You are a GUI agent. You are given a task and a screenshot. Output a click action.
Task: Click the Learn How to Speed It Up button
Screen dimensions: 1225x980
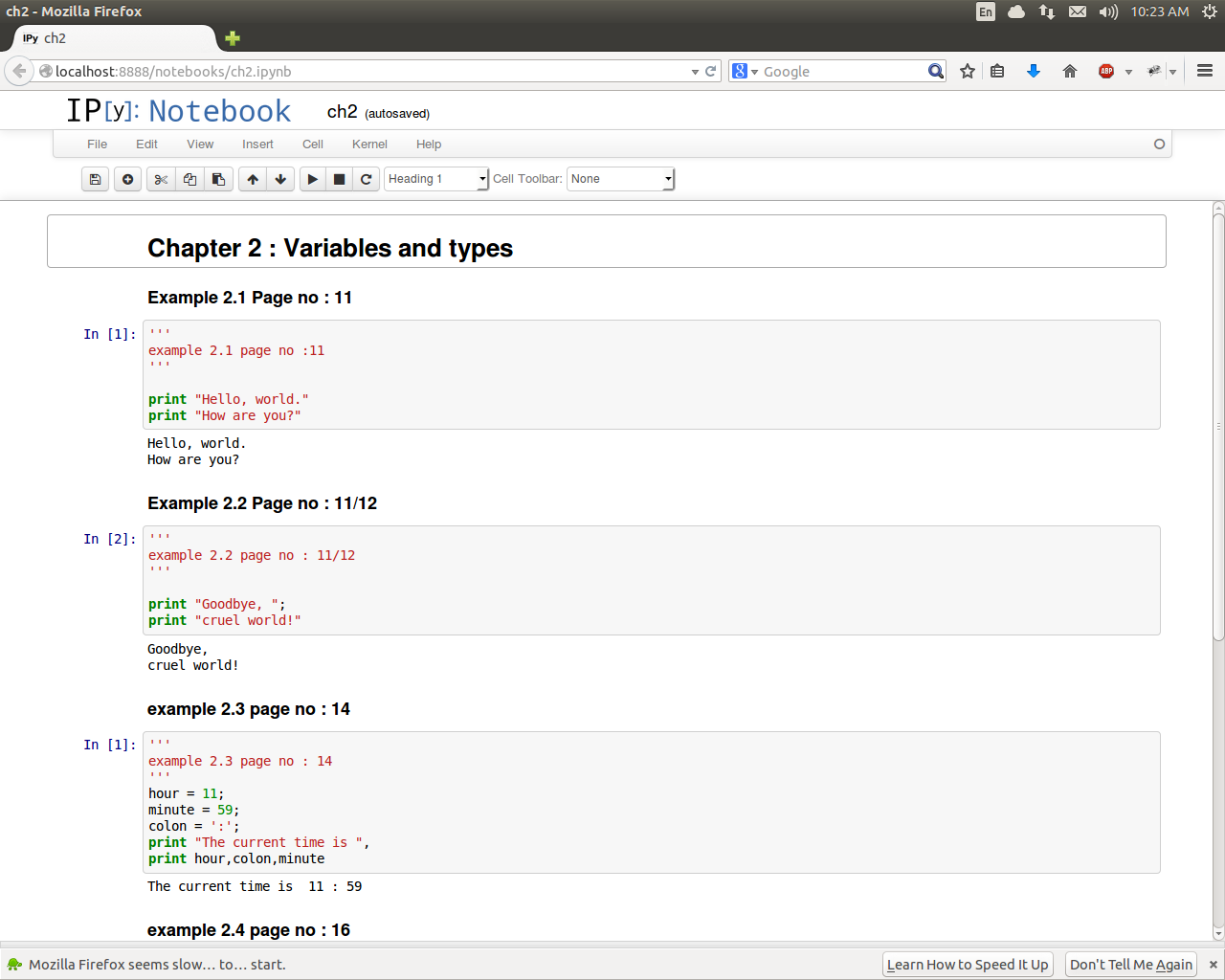click(967, 965)
